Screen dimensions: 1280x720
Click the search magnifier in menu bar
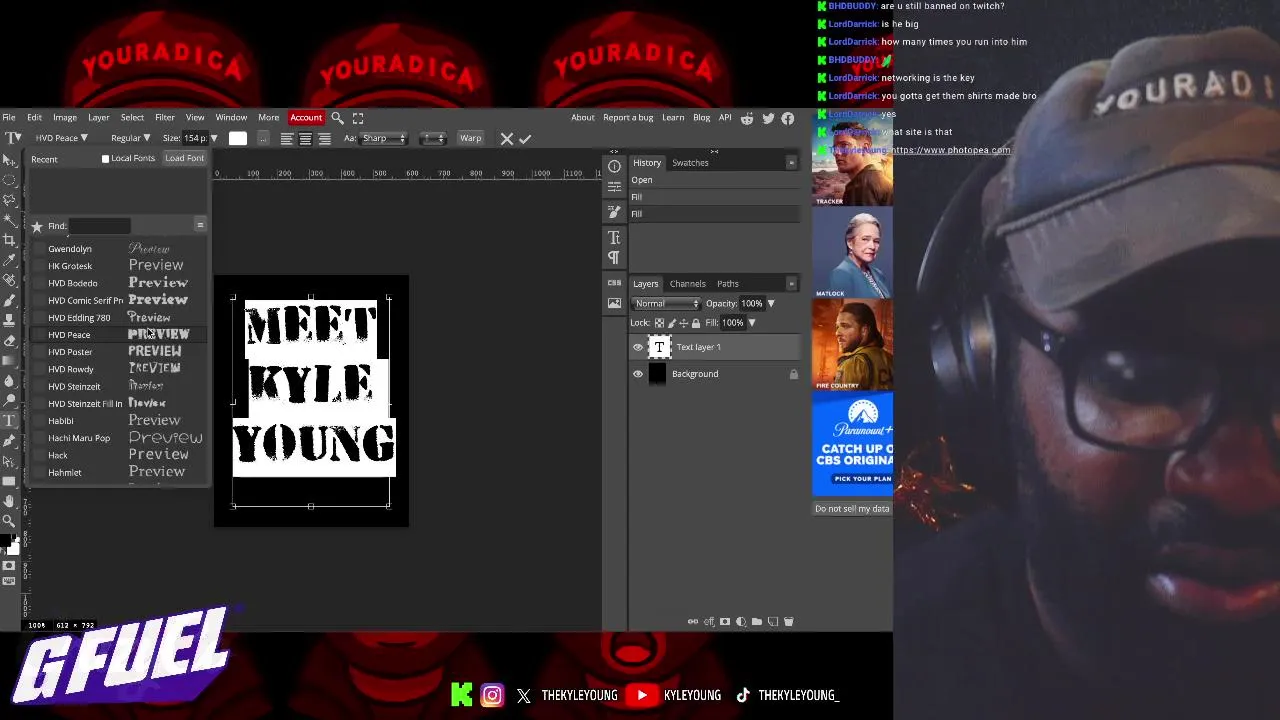point(338,118)
